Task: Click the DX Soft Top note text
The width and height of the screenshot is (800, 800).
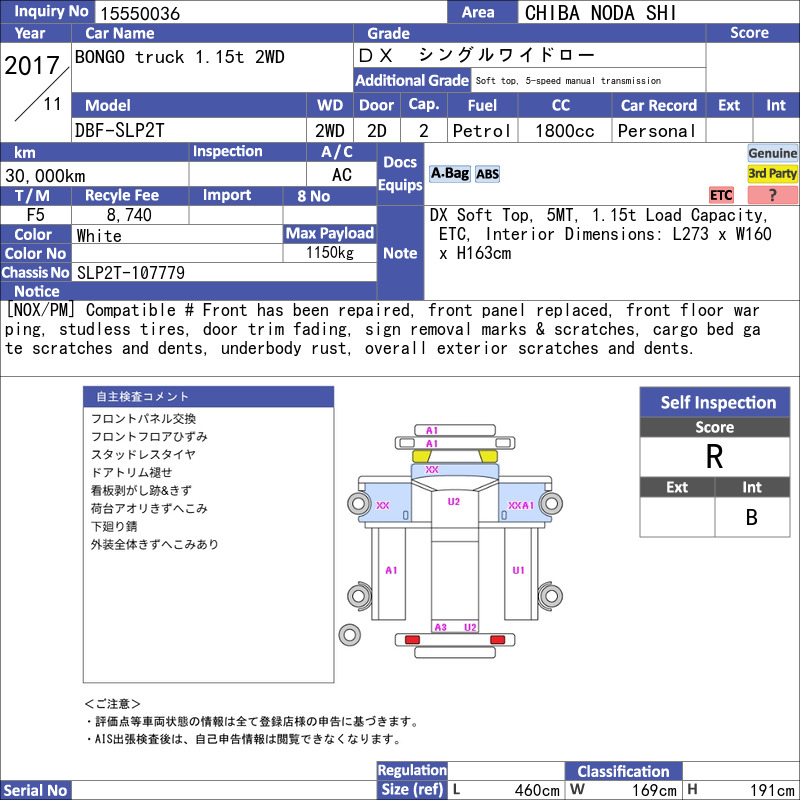Action: 601,234
